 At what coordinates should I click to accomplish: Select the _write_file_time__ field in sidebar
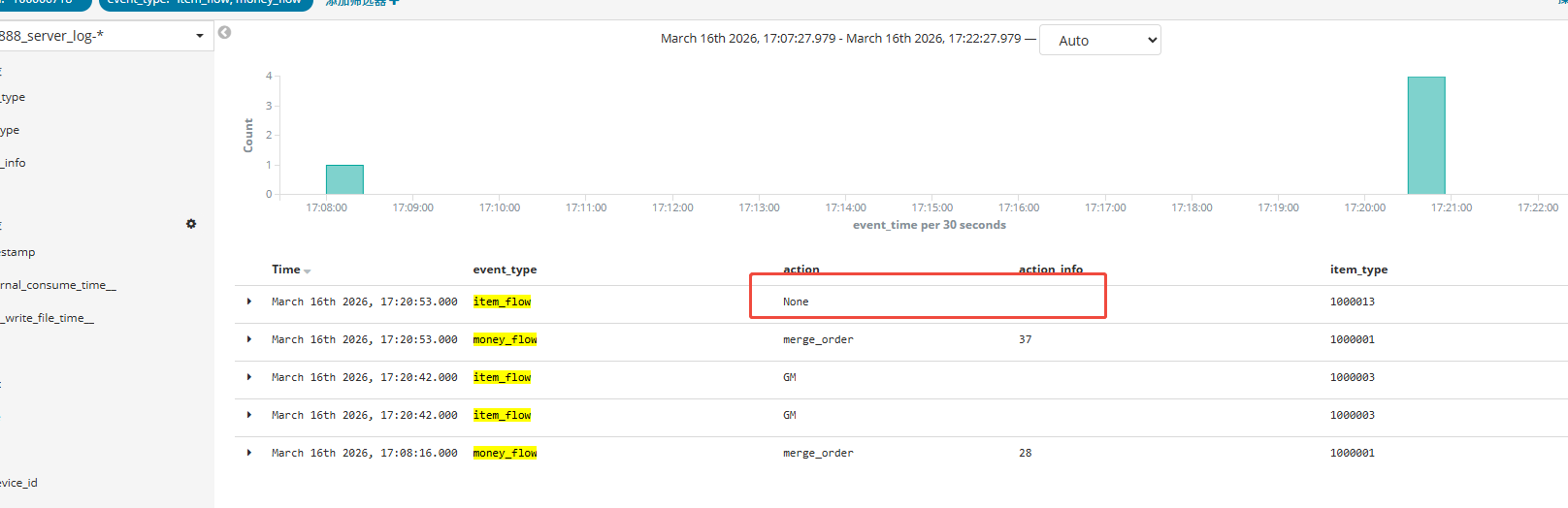pos(48,318)
